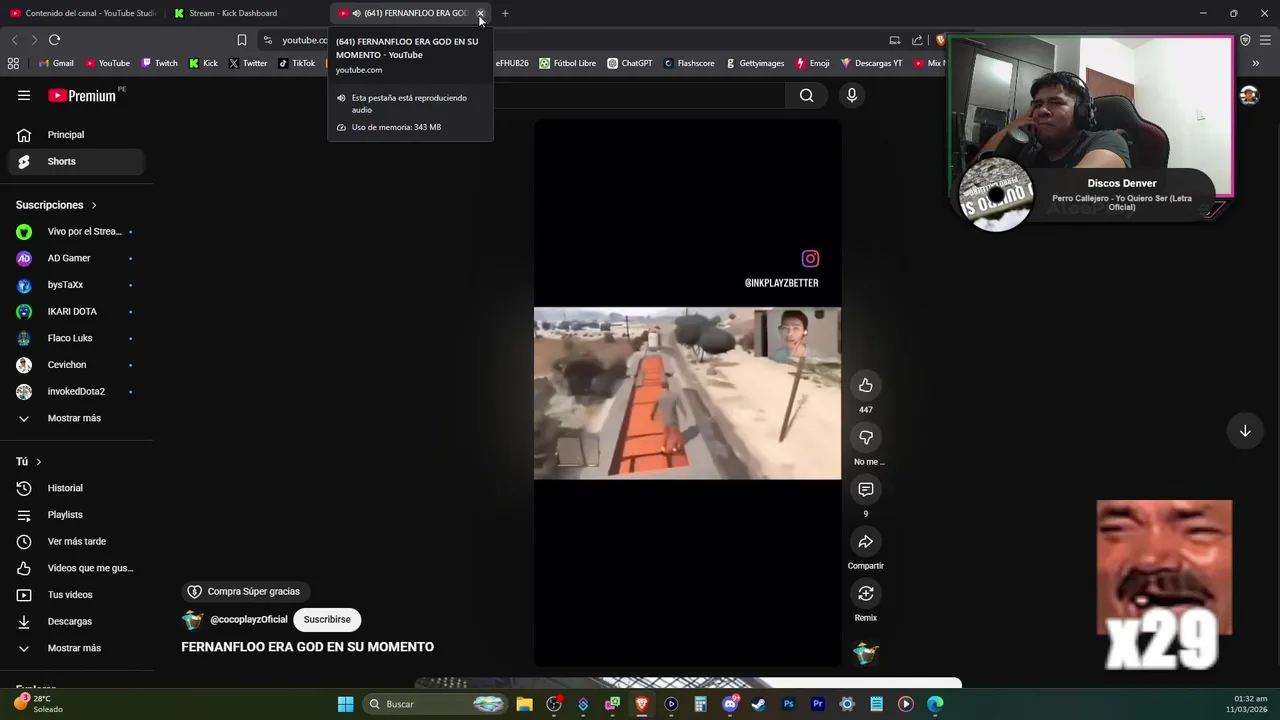Open Steam from taskbar
Screen dimensions: 1280x720
(759, 704)
